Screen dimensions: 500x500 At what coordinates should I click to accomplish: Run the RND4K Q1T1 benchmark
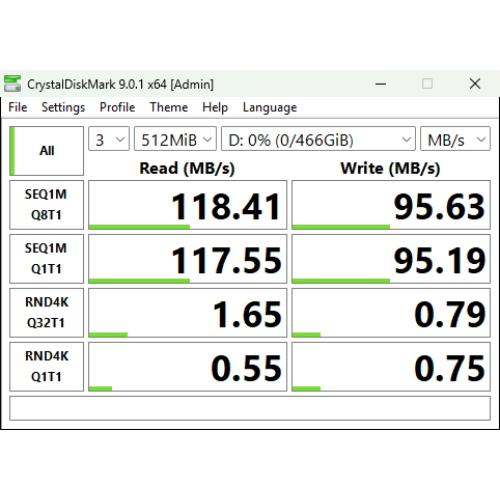47,367
